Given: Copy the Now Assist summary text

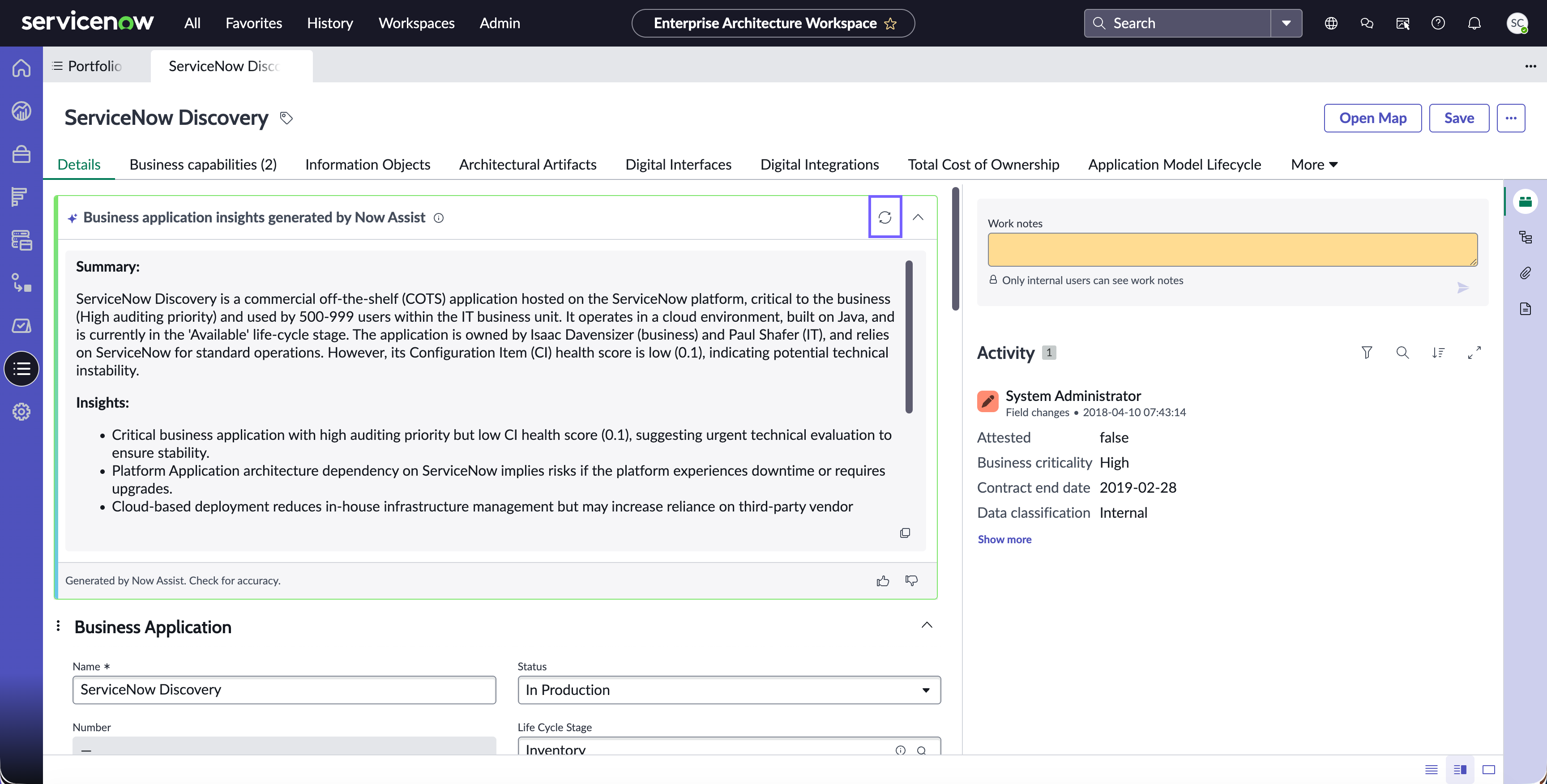Looking at the screenshot, I should (x=905, y=533).
